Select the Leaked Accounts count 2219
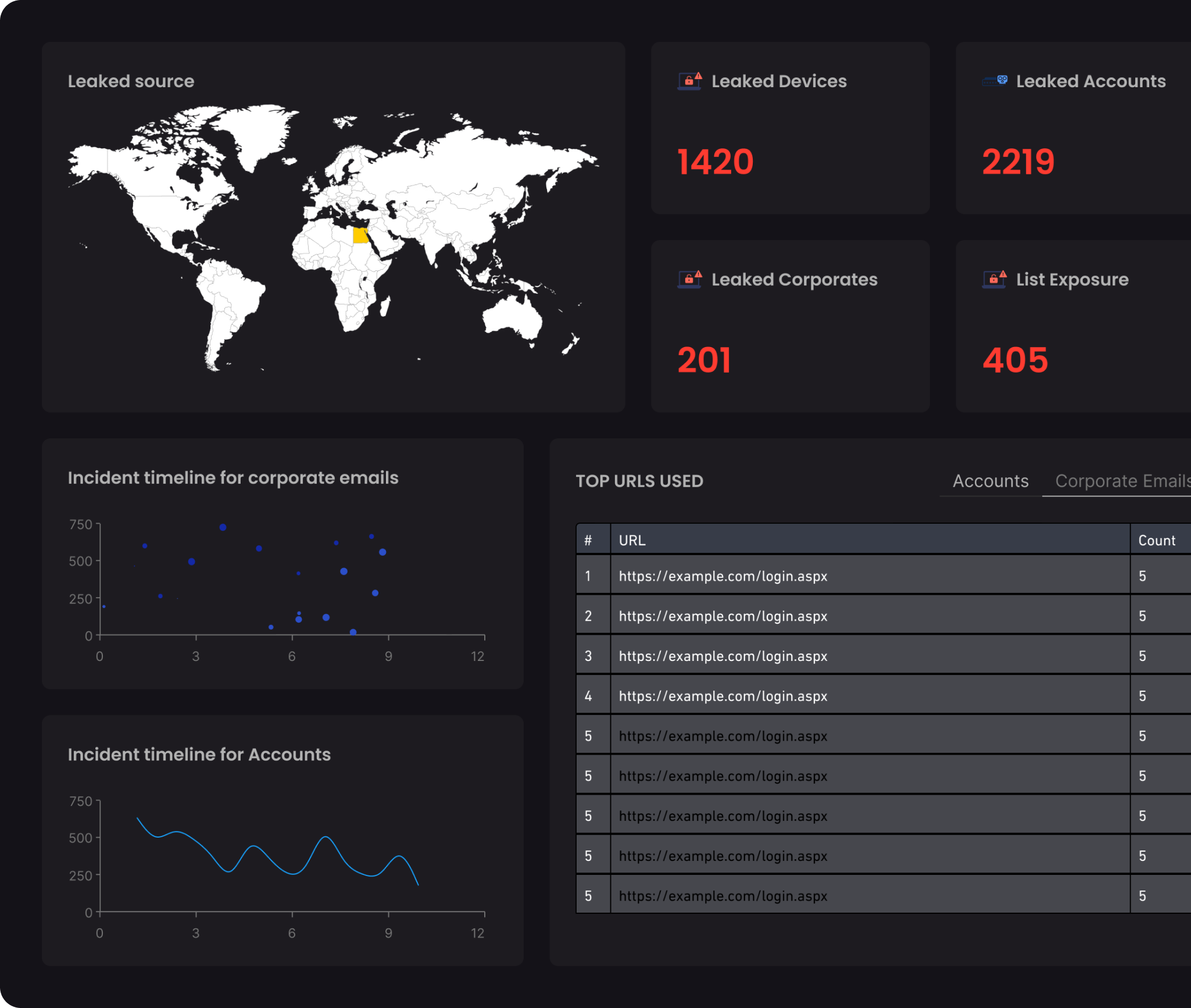Screen dimensions: 1191x1008 tap(1018, 162)
